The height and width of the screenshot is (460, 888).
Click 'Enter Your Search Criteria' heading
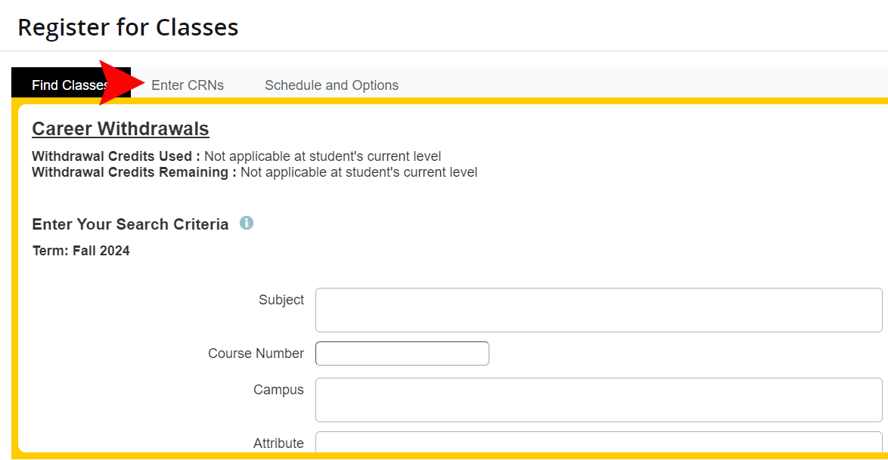coord(130,224)
